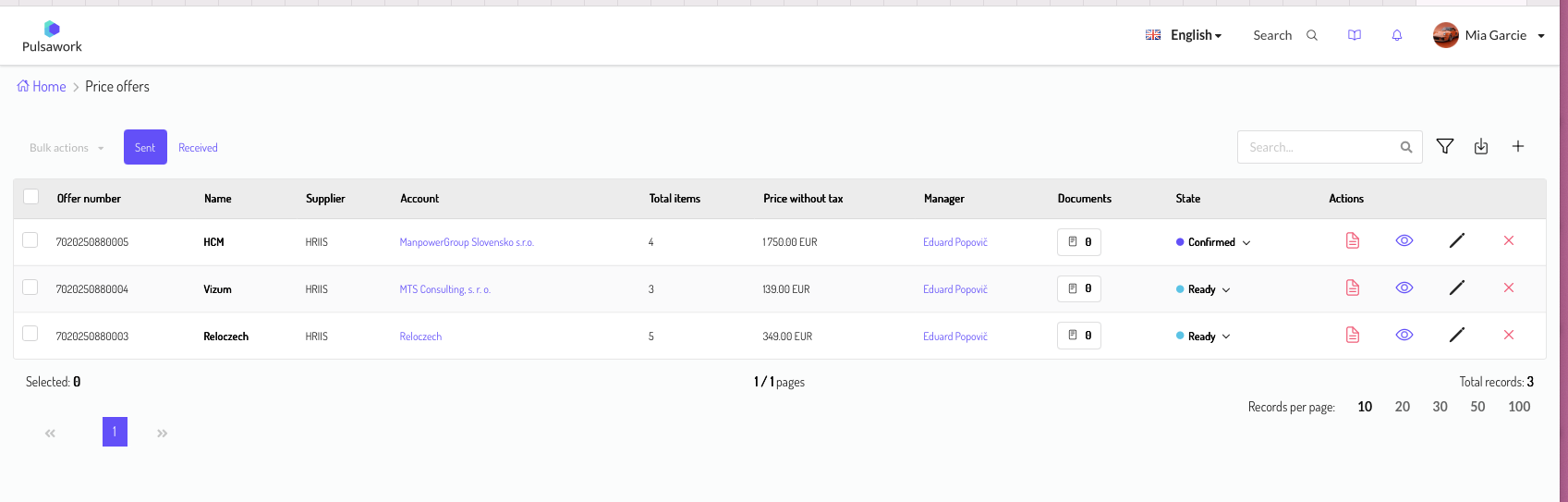
Task: Check the box for offer 7020250880003
Action: 30,334
